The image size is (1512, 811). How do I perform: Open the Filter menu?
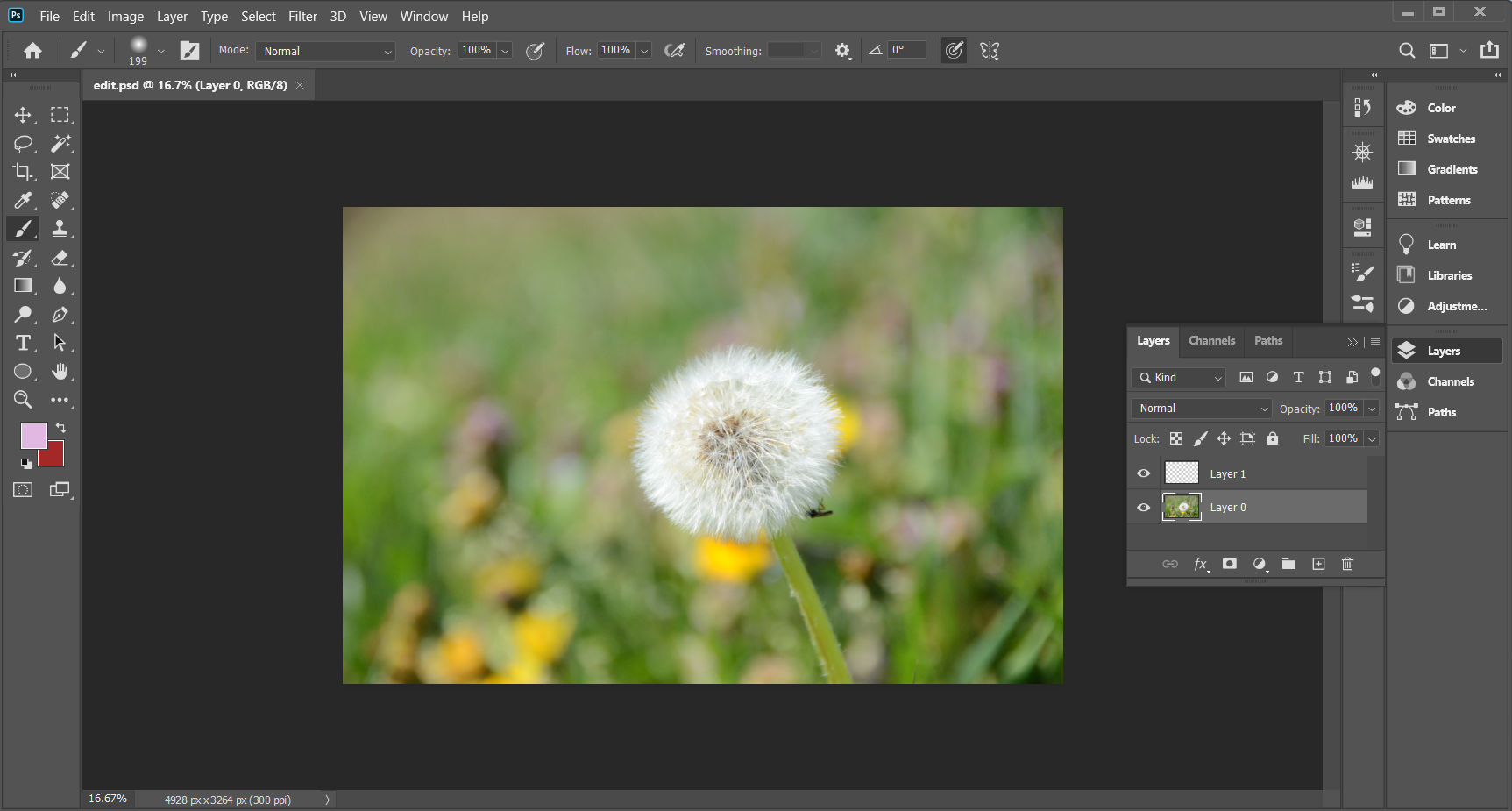pyautogui.click(x=302, y=16)
